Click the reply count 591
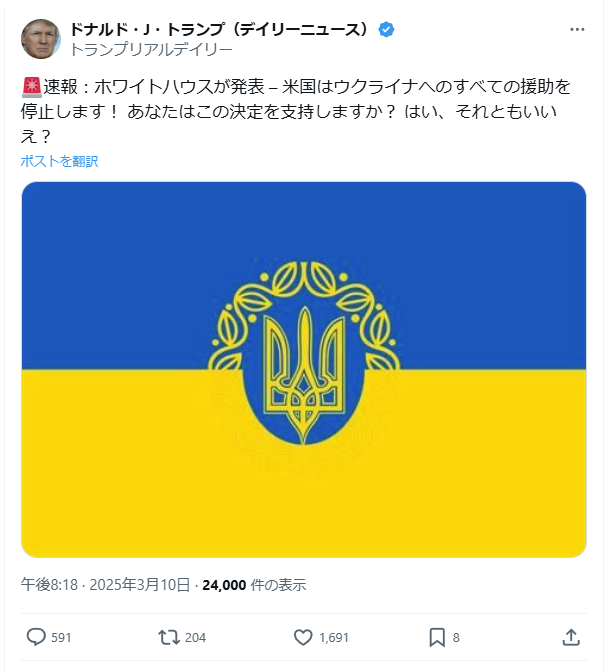Viewport: 611px width, 671px height. (61, 637)
